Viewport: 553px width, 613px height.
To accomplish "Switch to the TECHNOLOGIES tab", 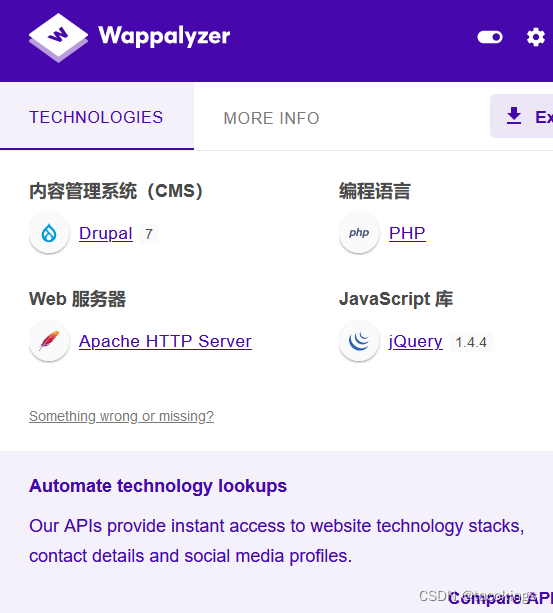I will pos(97,117).
